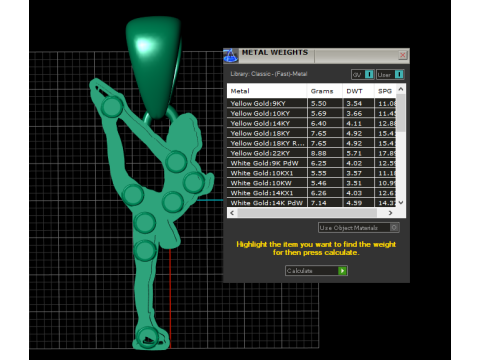Viewport: 480px width, 360px height.
Task: Click the Library: Classic-(Fast)-Metal label
Action: [269, 74]
